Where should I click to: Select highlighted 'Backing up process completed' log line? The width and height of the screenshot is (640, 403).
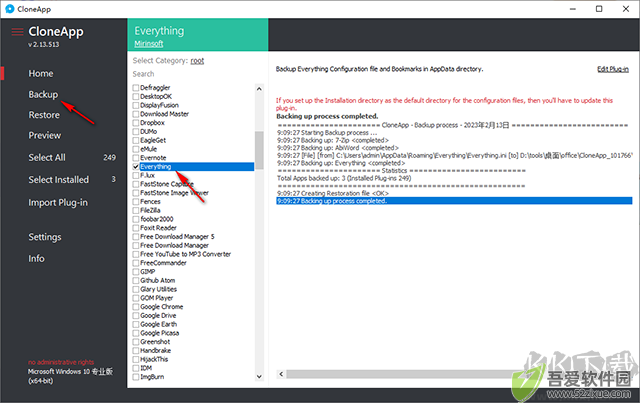(454, 201)
